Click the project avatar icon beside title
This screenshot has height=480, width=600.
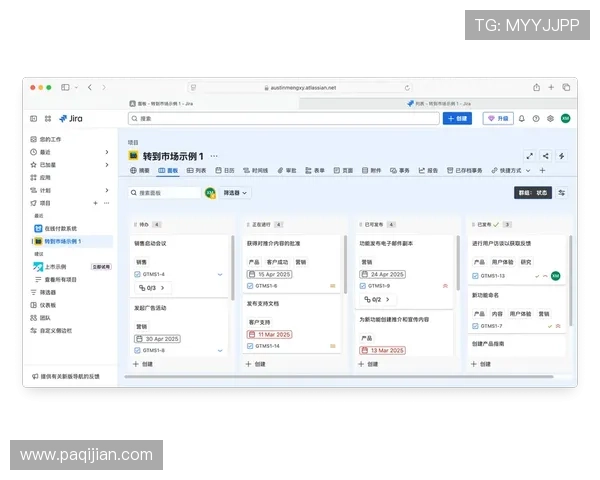133,155
